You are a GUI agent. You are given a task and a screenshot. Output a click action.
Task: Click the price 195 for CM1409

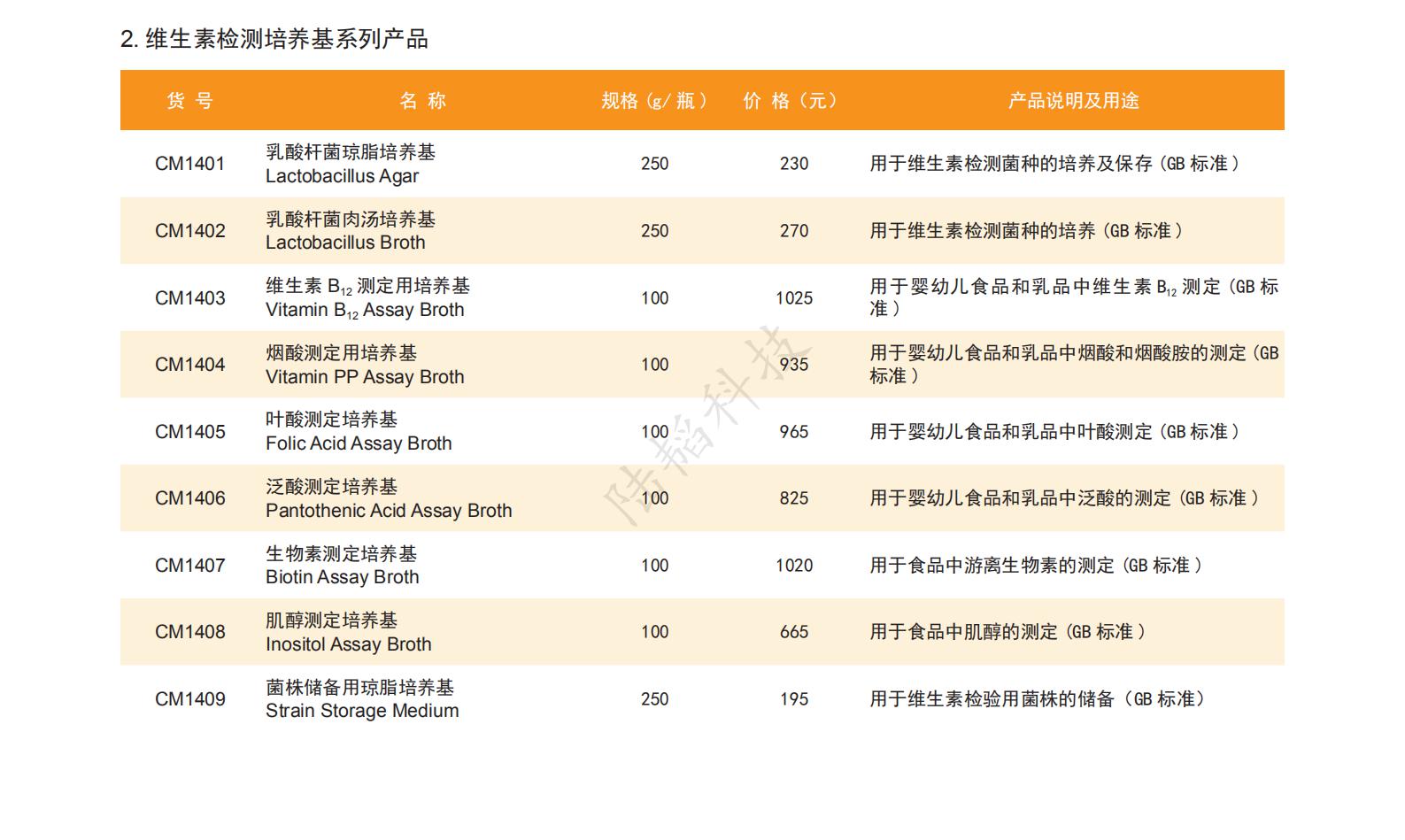[794, 699]
